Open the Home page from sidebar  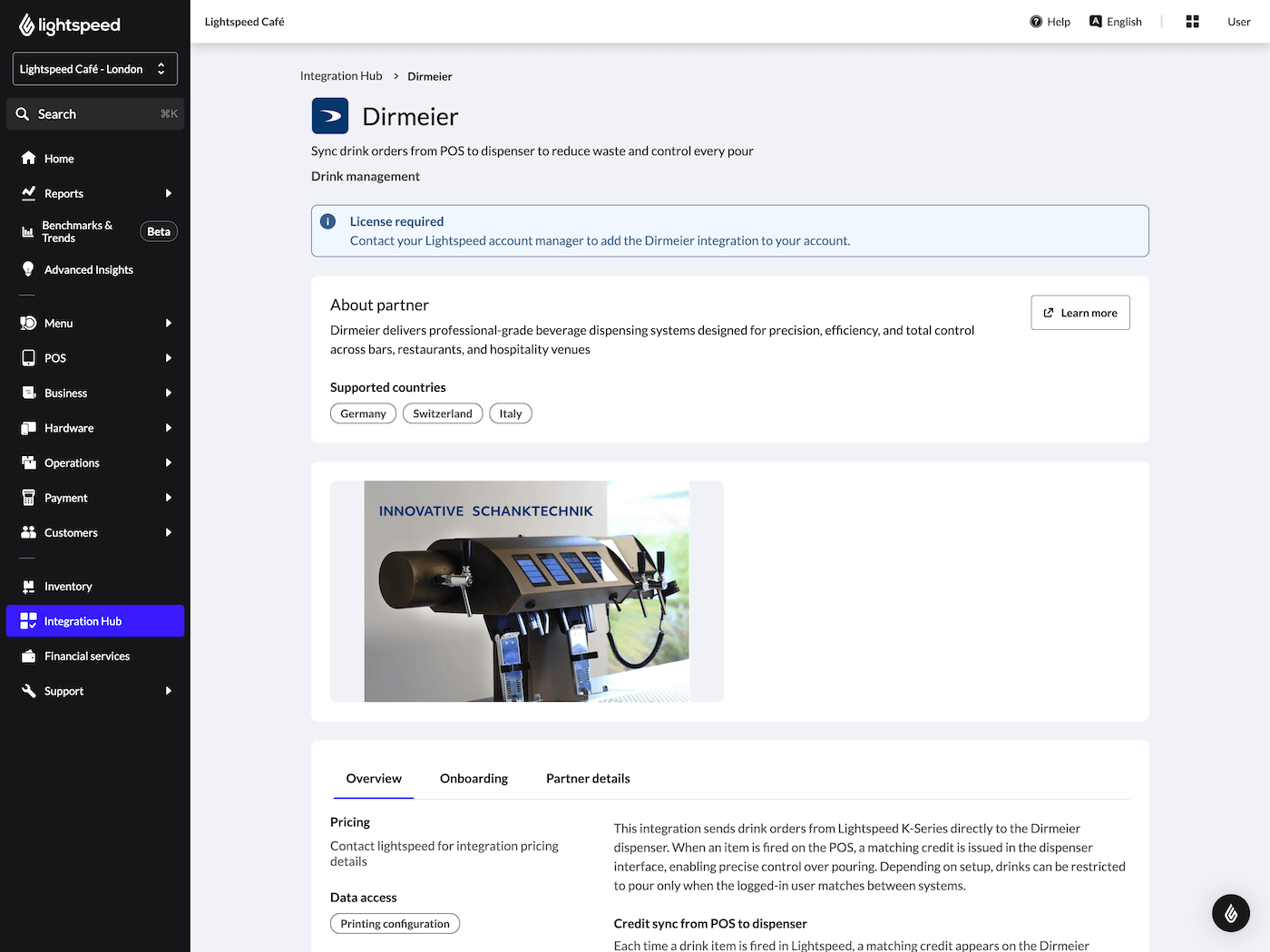[x=59, y=158]
